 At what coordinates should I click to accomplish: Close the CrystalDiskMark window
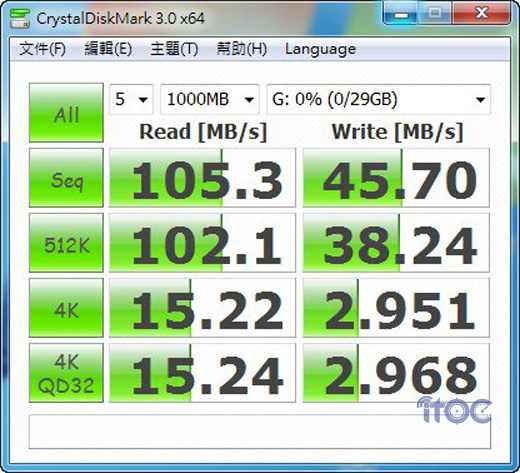tap(481, 13)
